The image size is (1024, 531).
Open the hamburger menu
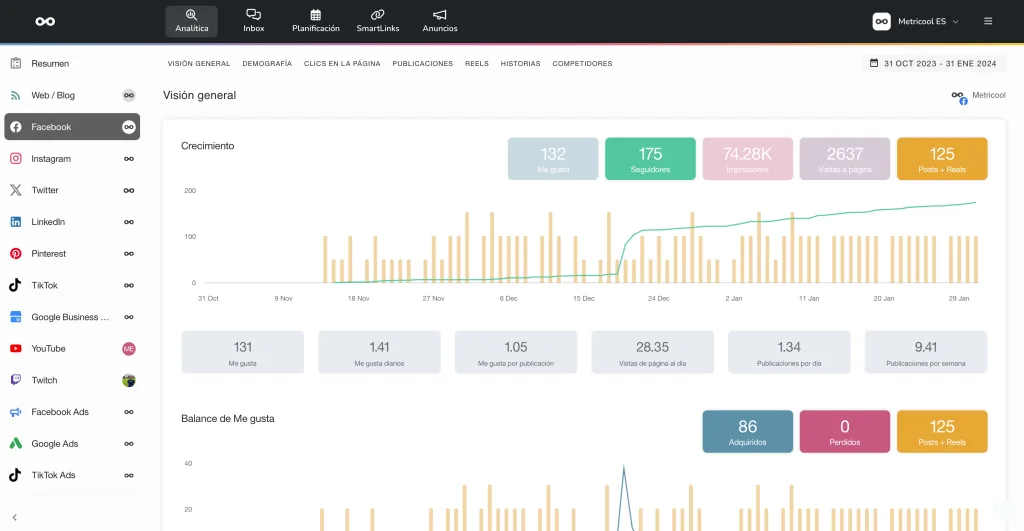click(988, 21)
